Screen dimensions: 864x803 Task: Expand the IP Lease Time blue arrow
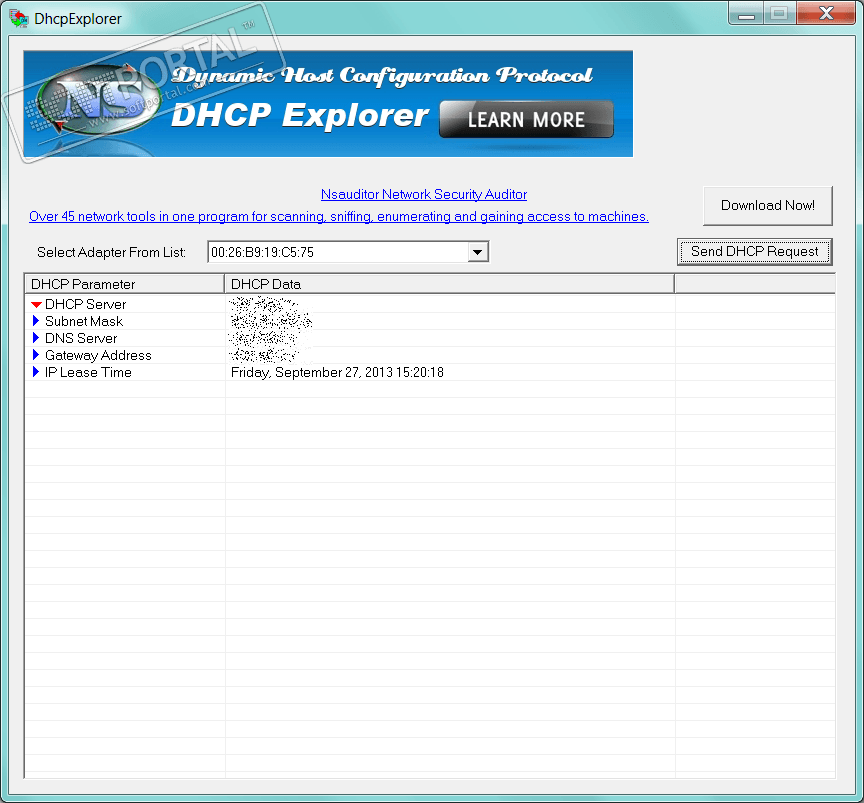[x=36, y=372]
